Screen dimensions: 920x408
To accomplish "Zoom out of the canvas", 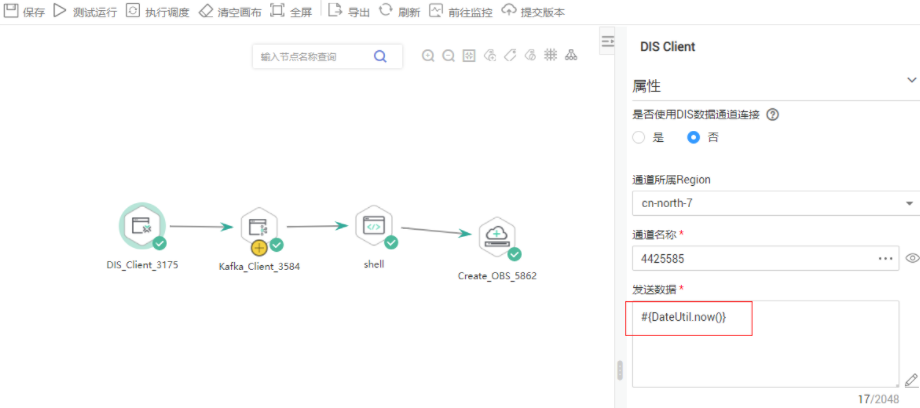I will 448,56.
